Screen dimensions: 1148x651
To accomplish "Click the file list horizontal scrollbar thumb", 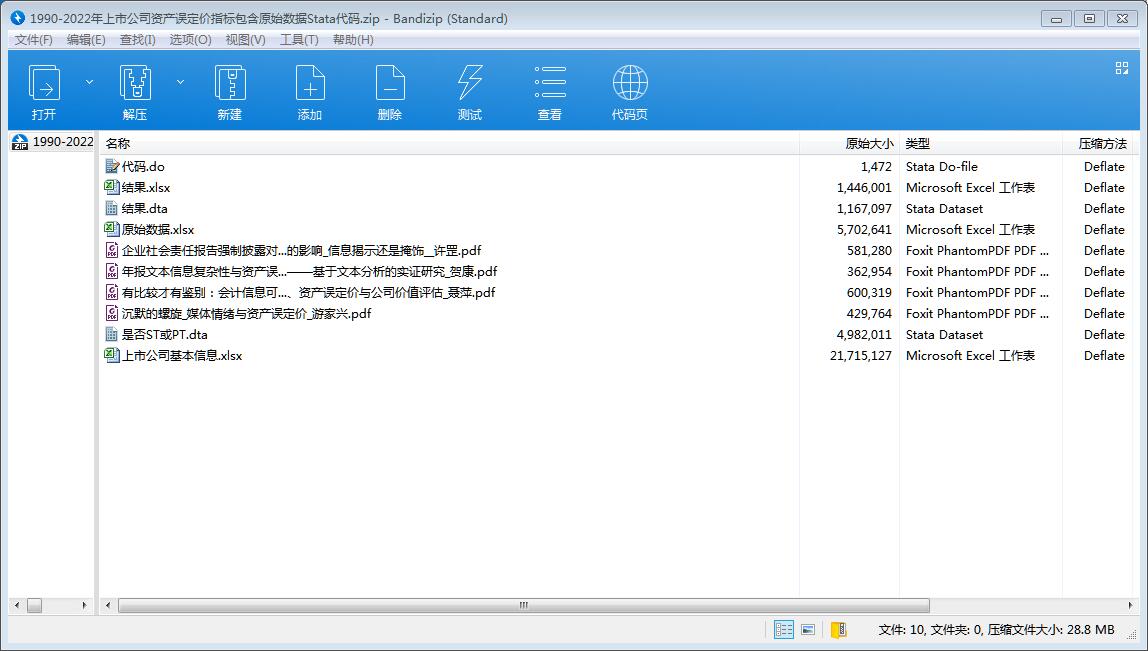I will click(524, 606).
